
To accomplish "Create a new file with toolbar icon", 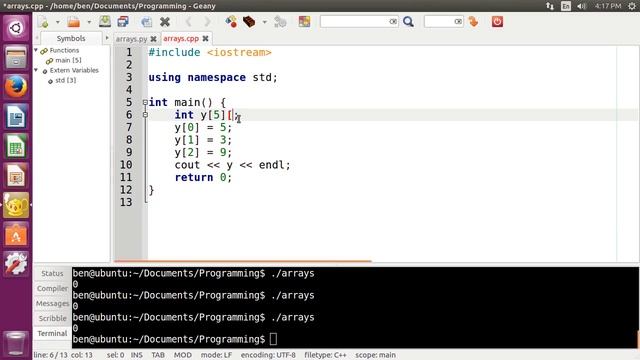I will [43, 22].
